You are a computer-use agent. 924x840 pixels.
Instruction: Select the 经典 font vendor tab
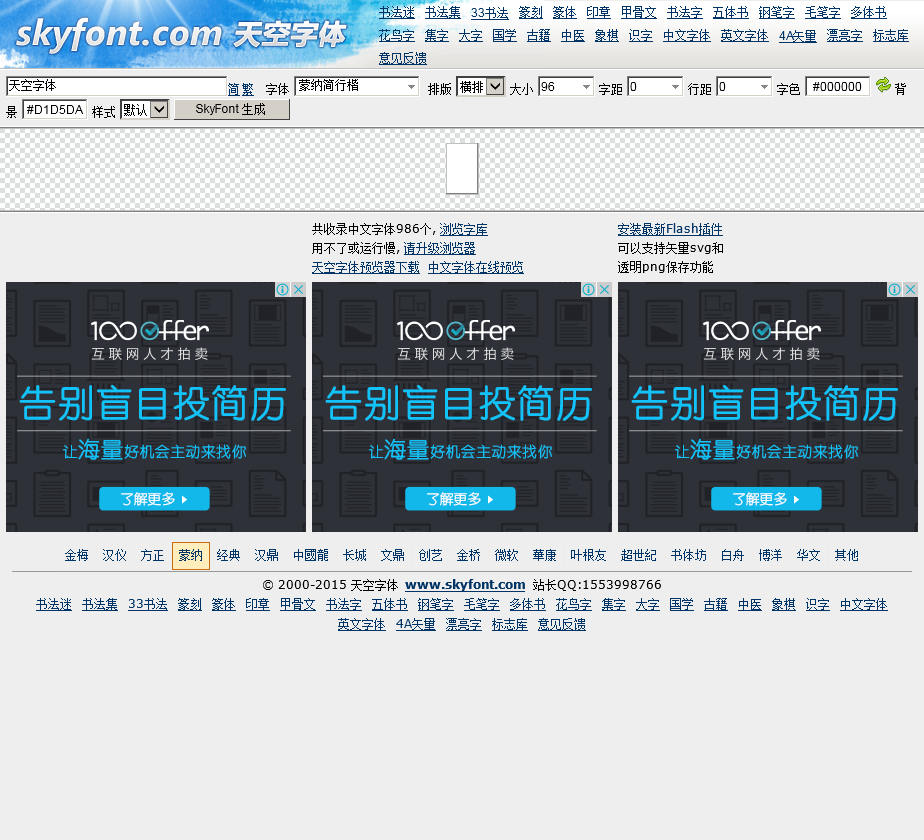228,555
